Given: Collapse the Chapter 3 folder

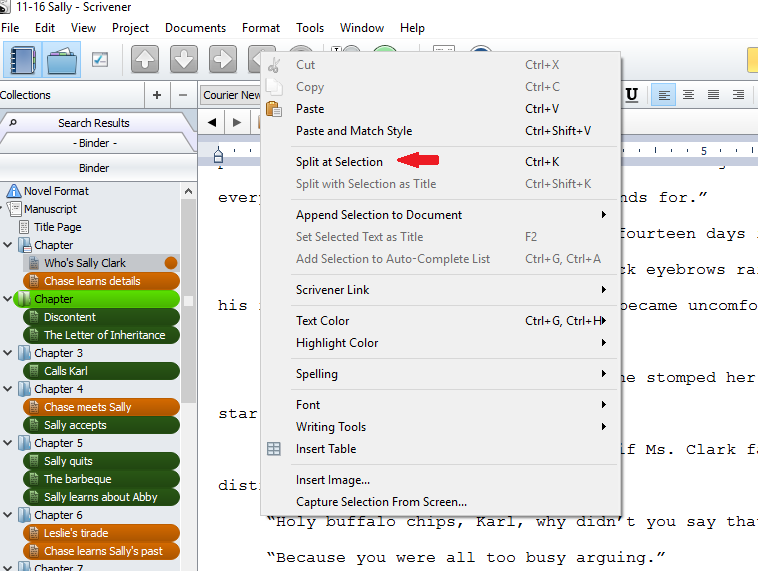Looking at the screenshot, I should tap(7, 353).
